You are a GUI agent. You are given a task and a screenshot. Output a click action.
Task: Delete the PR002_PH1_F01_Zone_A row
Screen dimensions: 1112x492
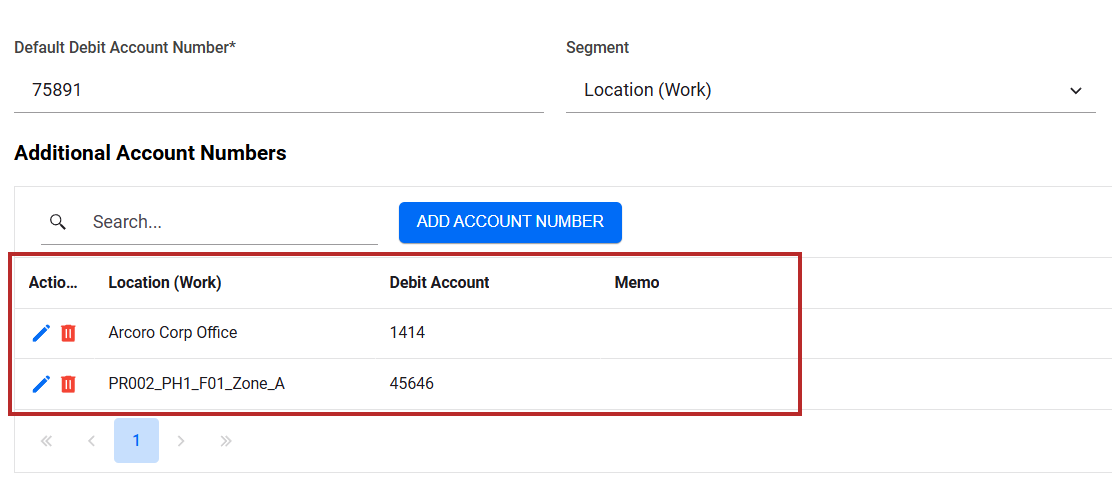[68, 384]
